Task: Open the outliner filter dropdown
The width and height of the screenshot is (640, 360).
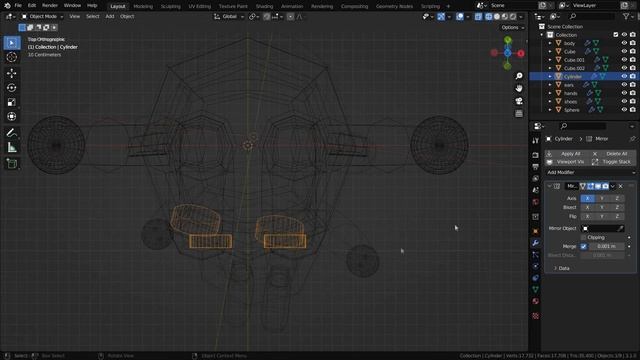Action: (628, 16)
